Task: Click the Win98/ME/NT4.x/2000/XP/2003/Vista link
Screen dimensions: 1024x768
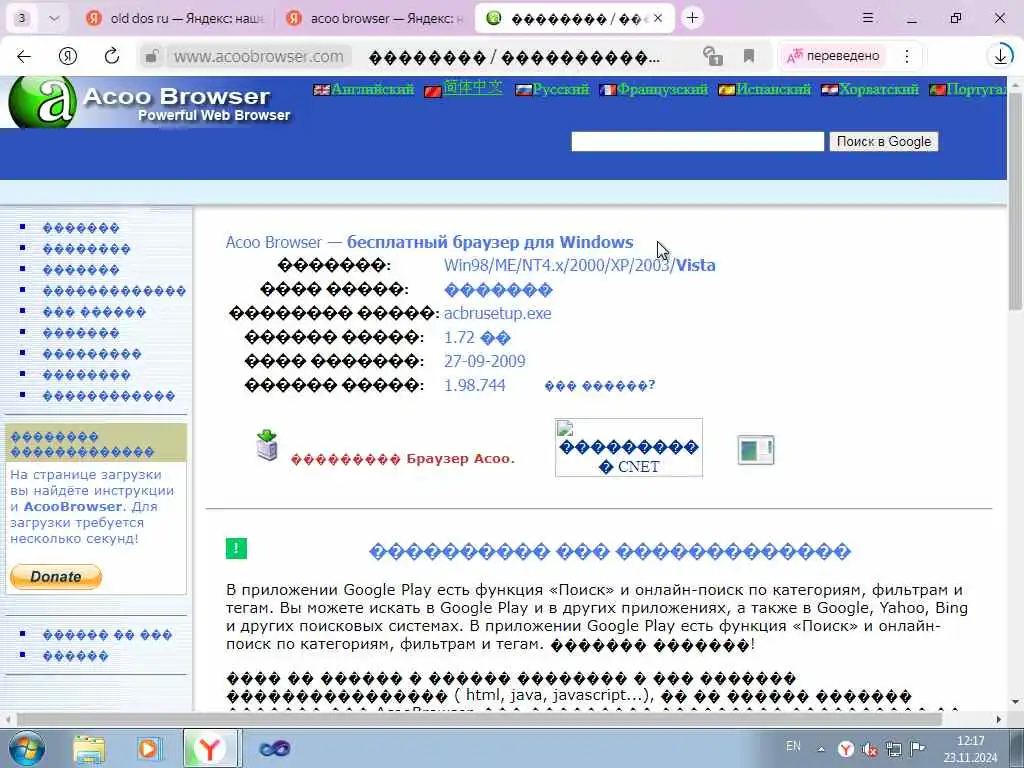Action: pos(580,265)
